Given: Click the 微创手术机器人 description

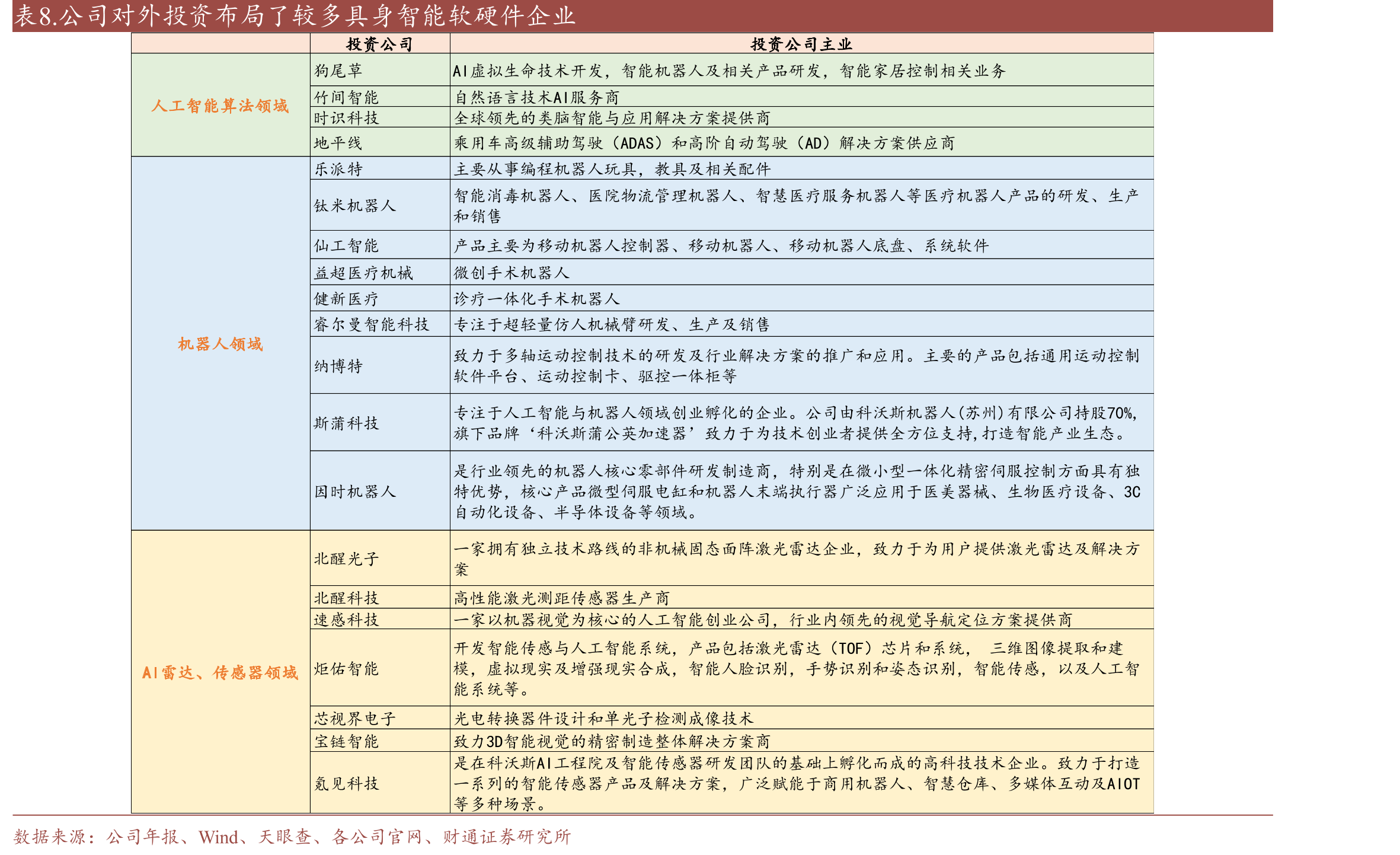Looking at the screenshot, I should [x=801, y=272].
